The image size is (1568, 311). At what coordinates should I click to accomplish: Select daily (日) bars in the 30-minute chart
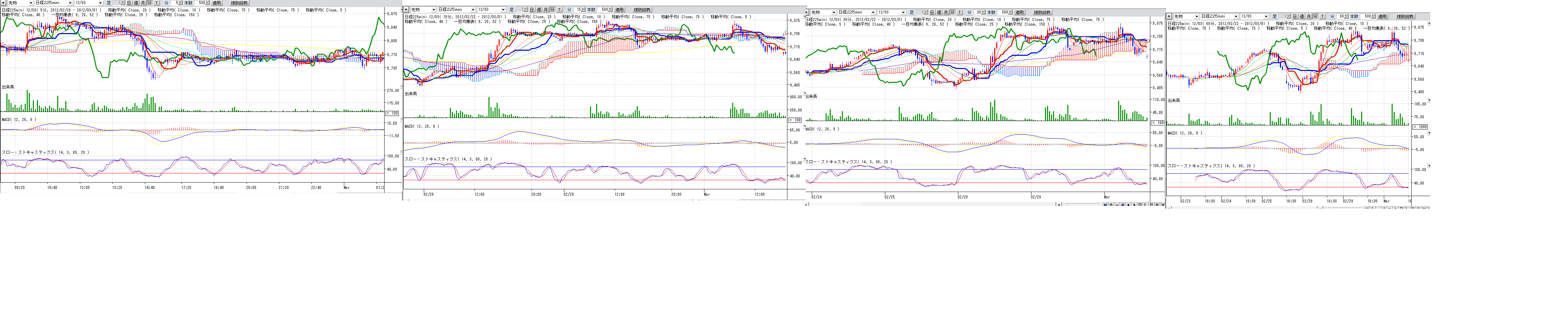click(x=931, y=12)
